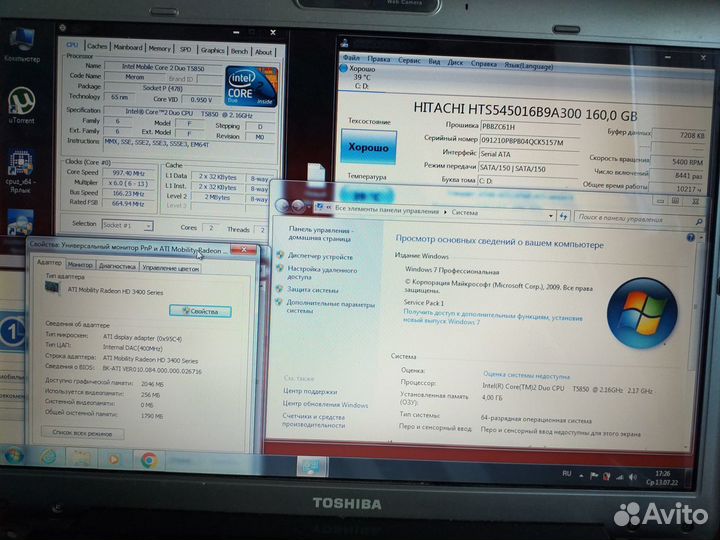Click the blue Хорошо health status button
Screen dimensions: 720x540
368,147
